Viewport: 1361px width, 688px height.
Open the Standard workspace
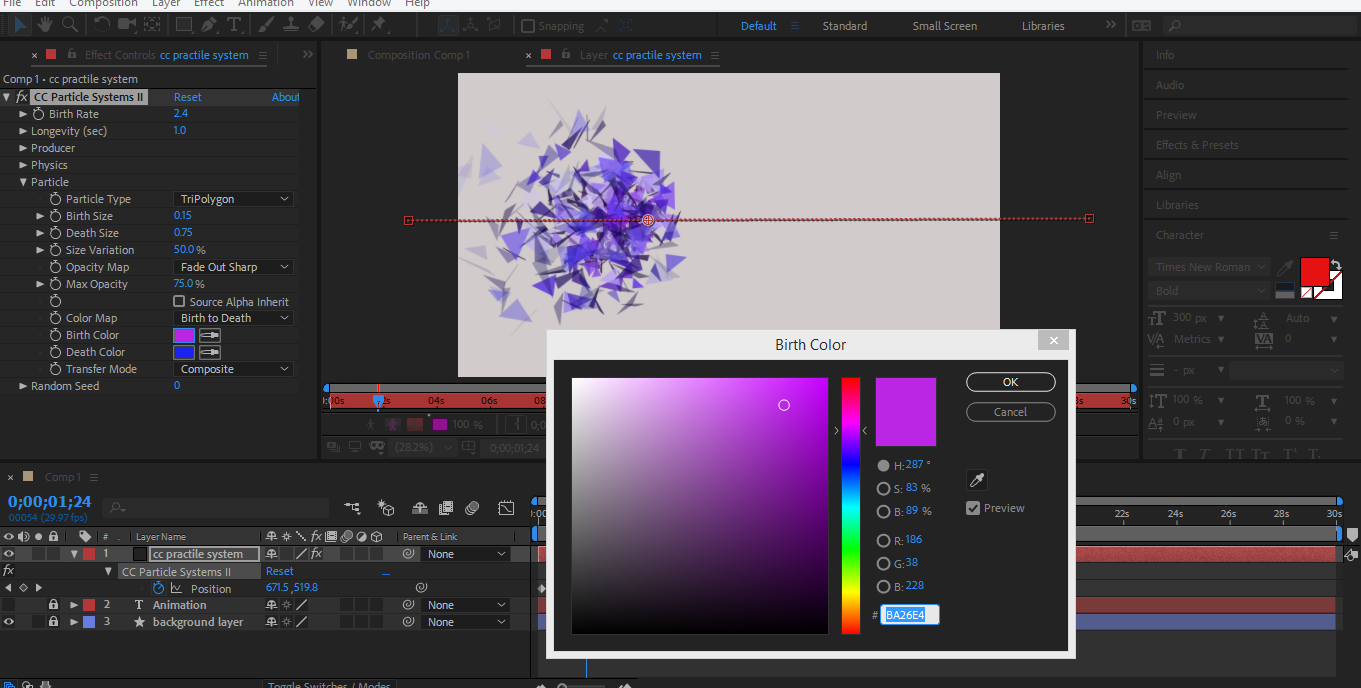[844, 26]
